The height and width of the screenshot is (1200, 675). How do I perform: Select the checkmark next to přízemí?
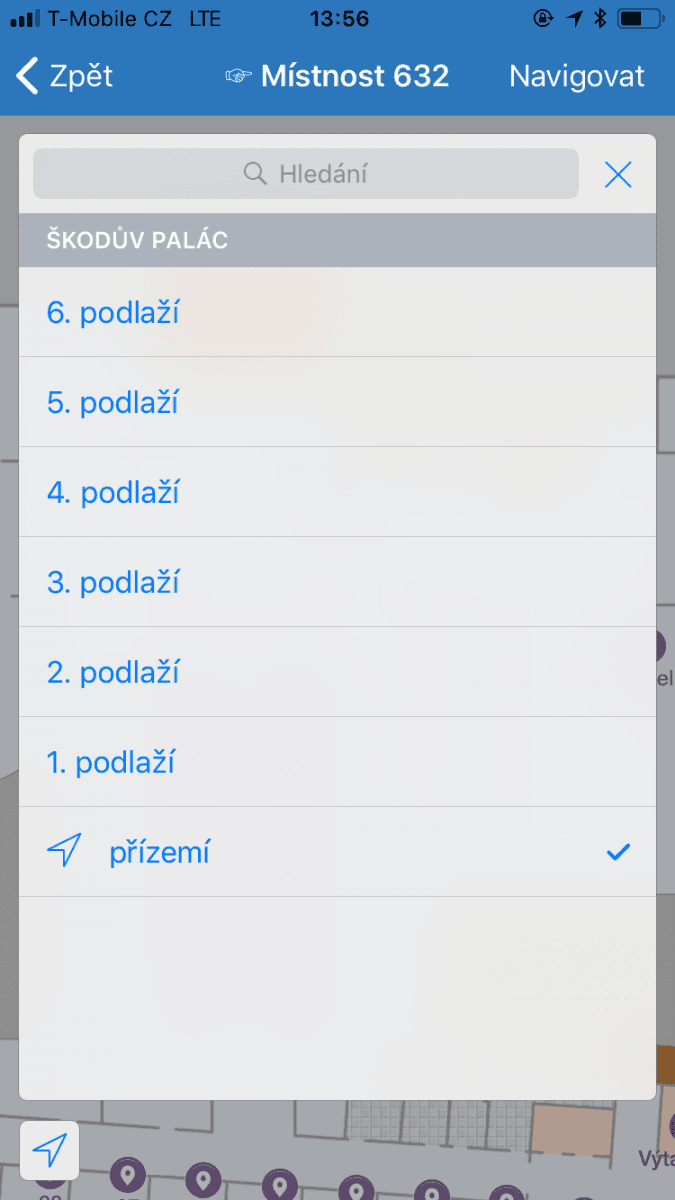pos(617,851)
